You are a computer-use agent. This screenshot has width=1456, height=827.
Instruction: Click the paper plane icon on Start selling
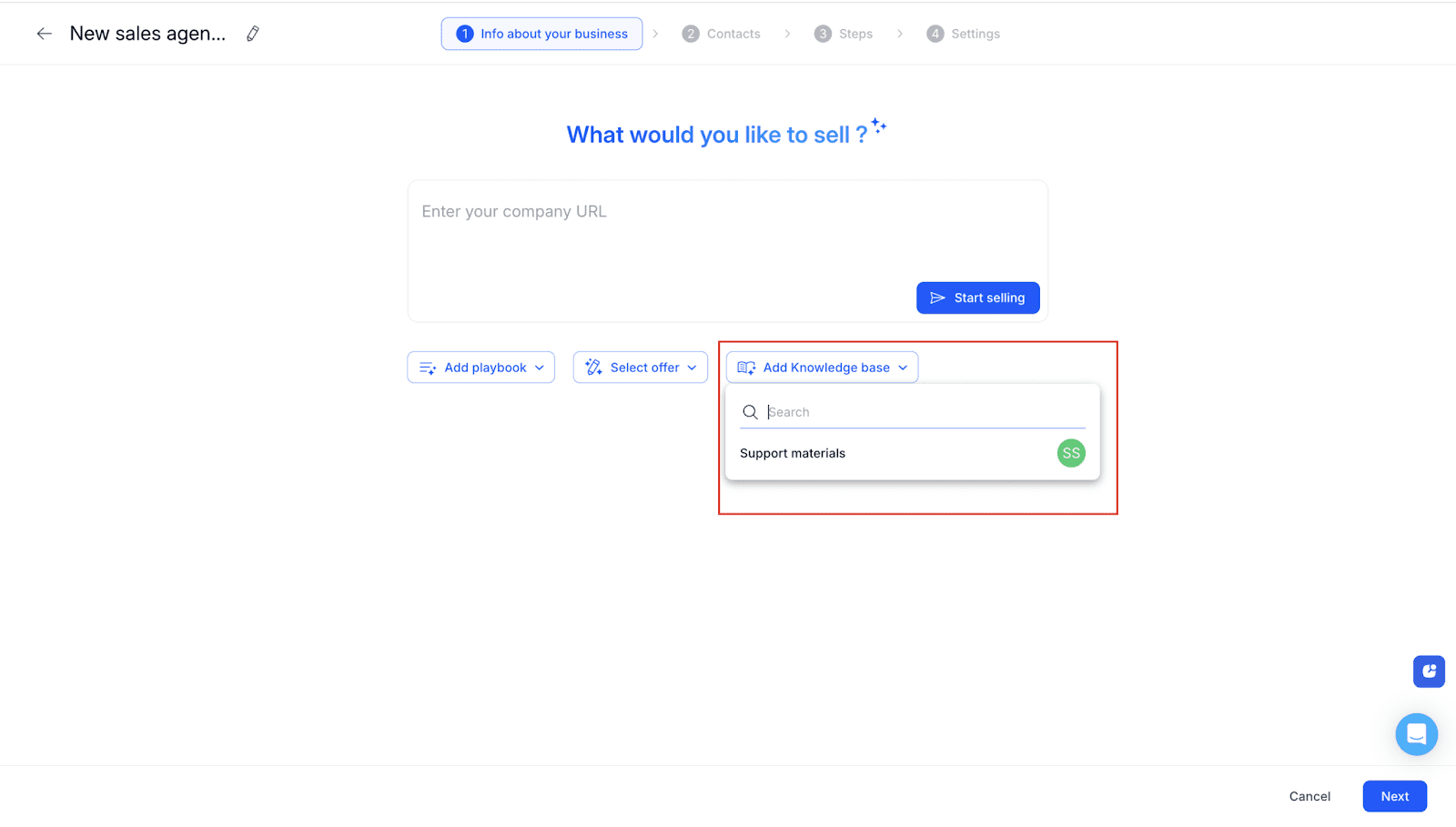937,298
